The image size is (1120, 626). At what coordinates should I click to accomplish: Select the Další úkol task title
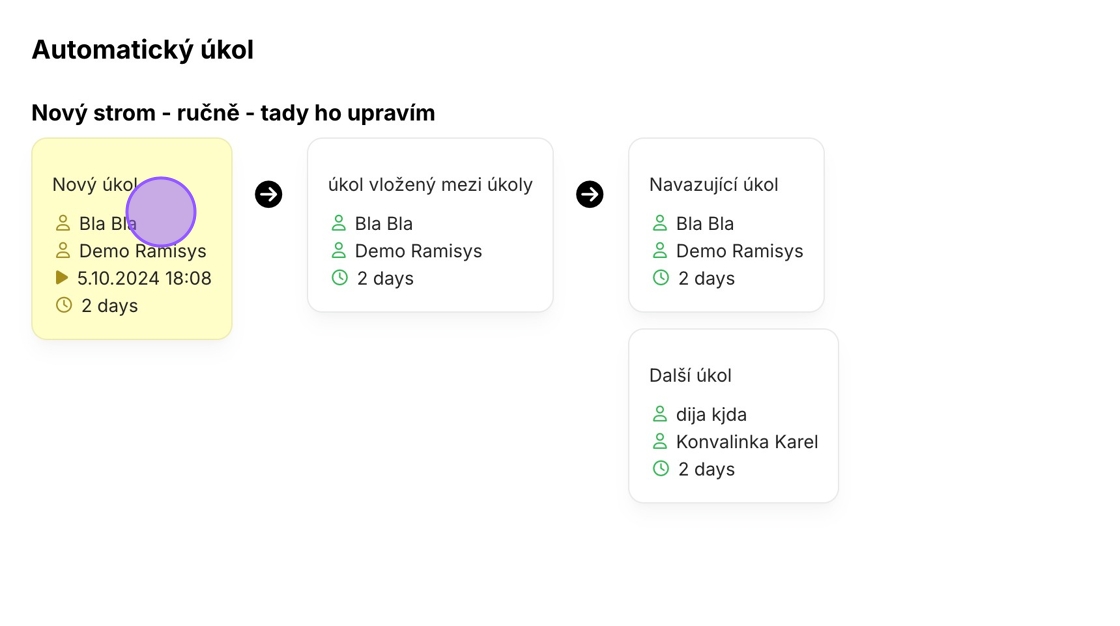click(x=690, y=375)
